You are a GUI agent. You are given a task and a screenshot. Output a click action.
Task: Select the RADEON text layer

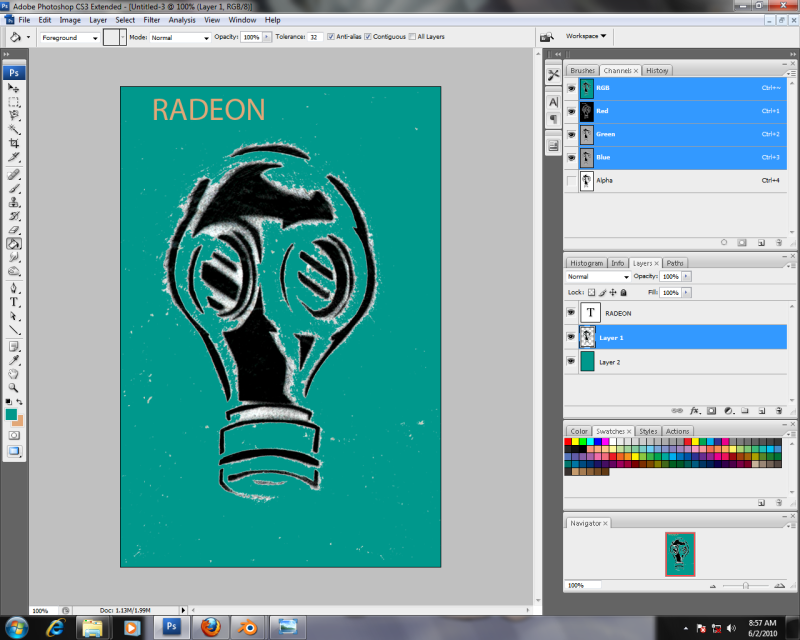676,313
